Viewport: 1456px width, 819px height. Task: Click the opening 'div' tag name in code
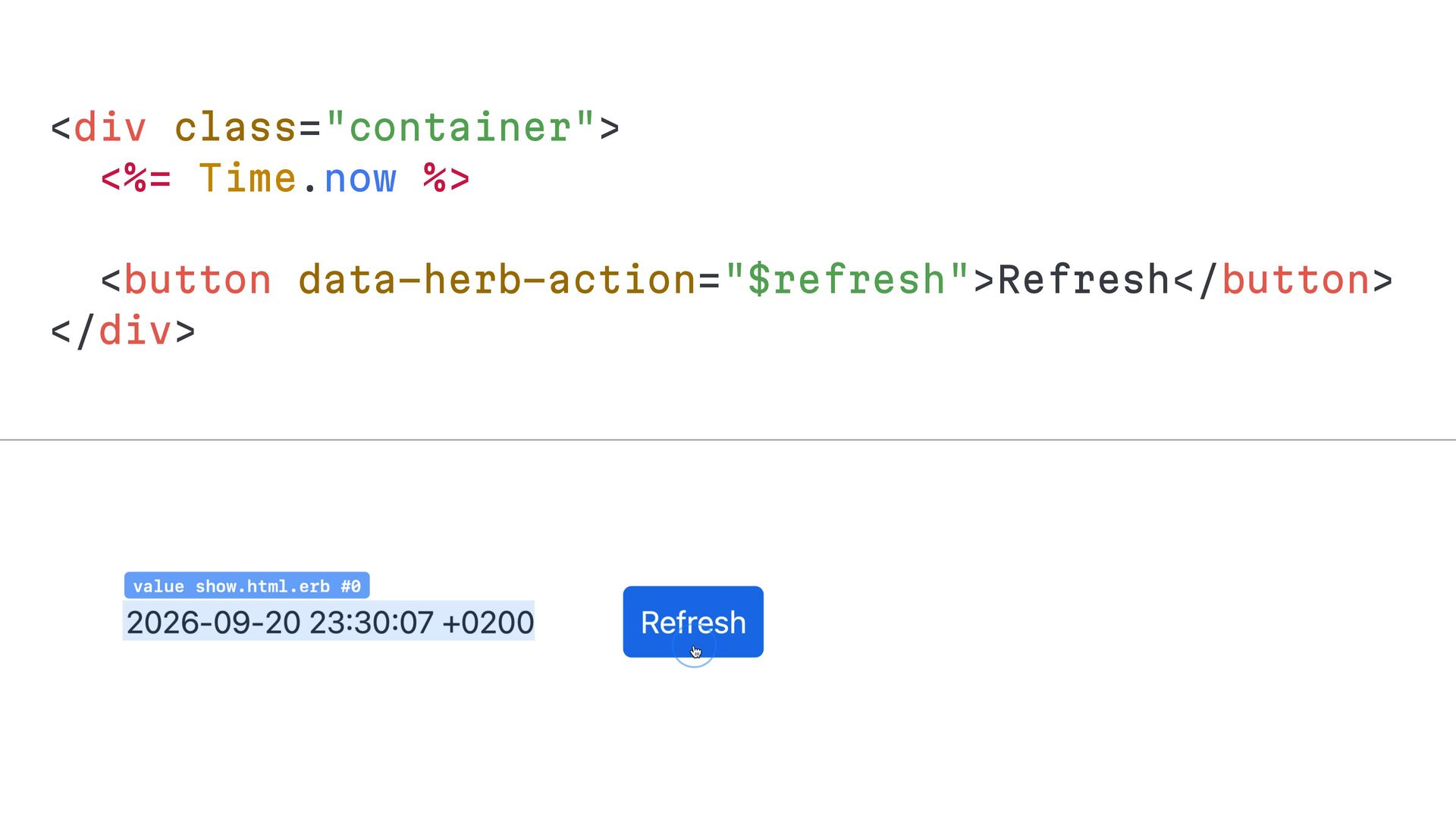click(110, 127)
